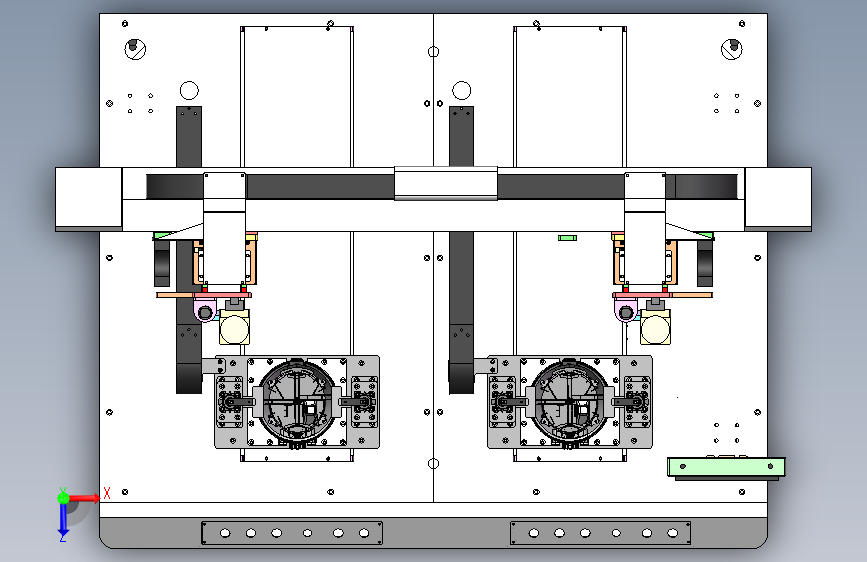Select the right fixture's right side clamp
Image resolution: width=867 pixels, height=562 pixels.
pyautogui.click(x=636, y=402)
